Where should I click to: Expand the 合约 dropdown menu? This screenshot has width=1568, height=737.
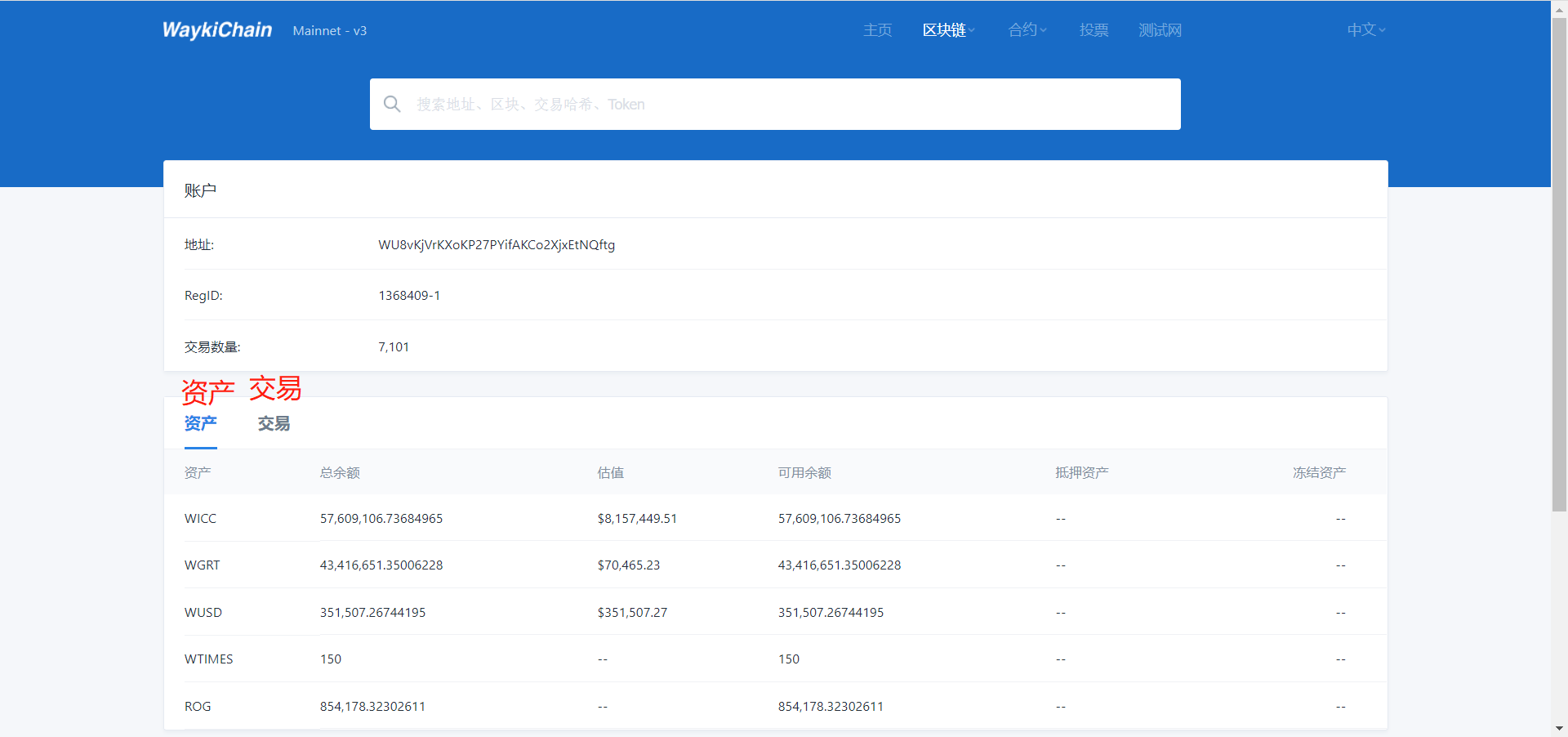pos(1027,30)
